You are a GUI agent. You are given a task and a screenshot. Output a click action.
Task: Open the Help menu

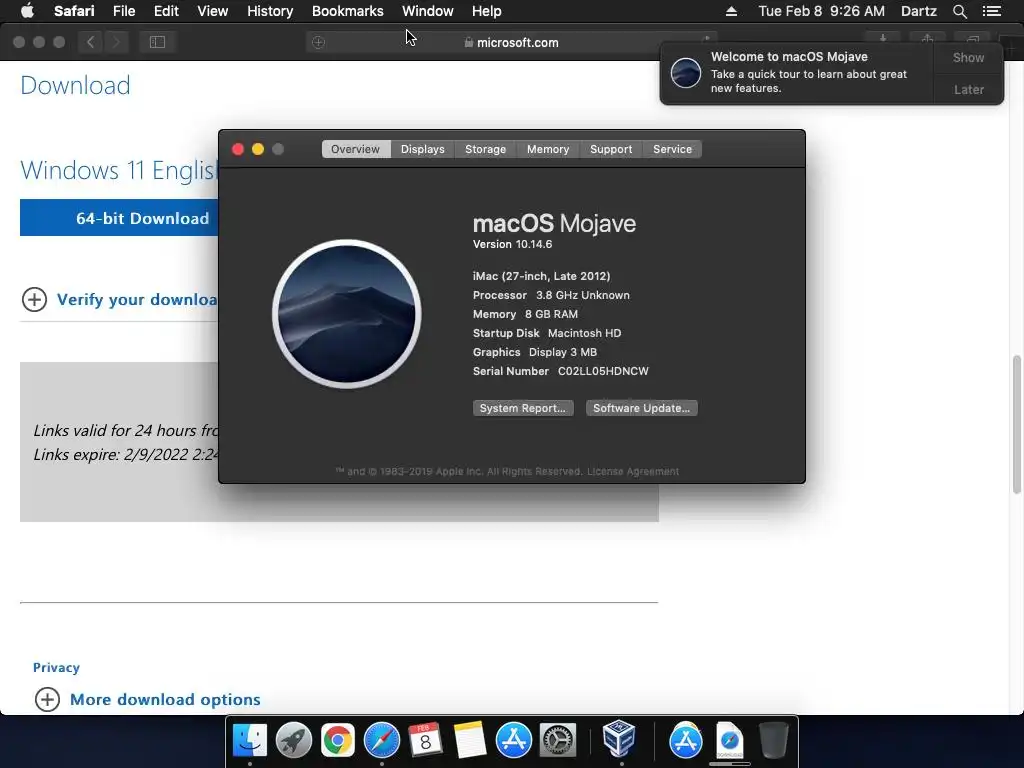487,11
